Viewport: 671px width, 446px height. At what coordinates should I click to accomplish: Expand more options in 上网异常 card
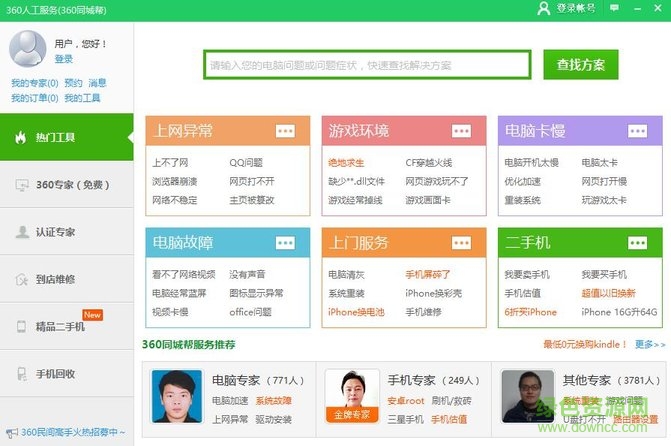pyautogui.click(x=285, y=131)
